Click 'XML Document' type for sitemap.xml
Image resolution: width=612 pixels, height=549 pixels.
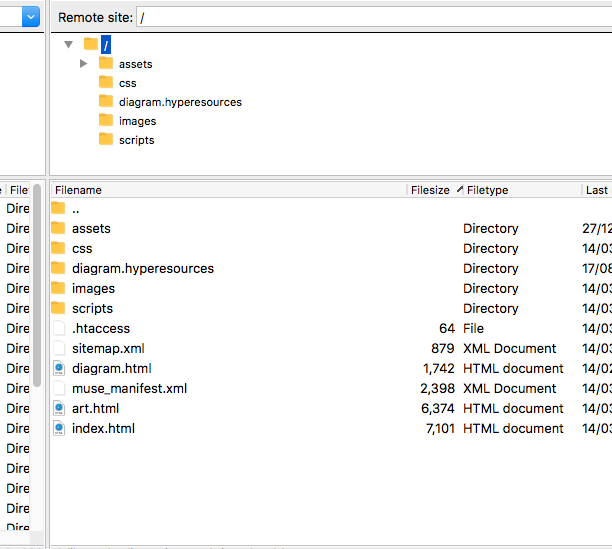[509, 348]
